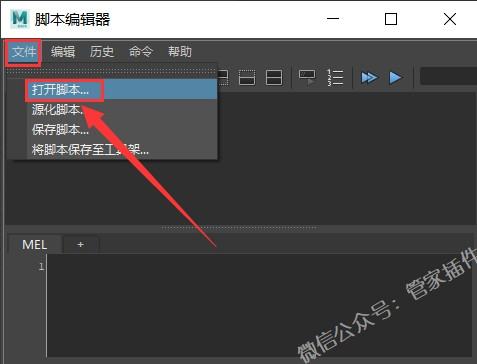477x364 pixels.
Task: Click the Execute All double-arrow icon
Action: 369,78
